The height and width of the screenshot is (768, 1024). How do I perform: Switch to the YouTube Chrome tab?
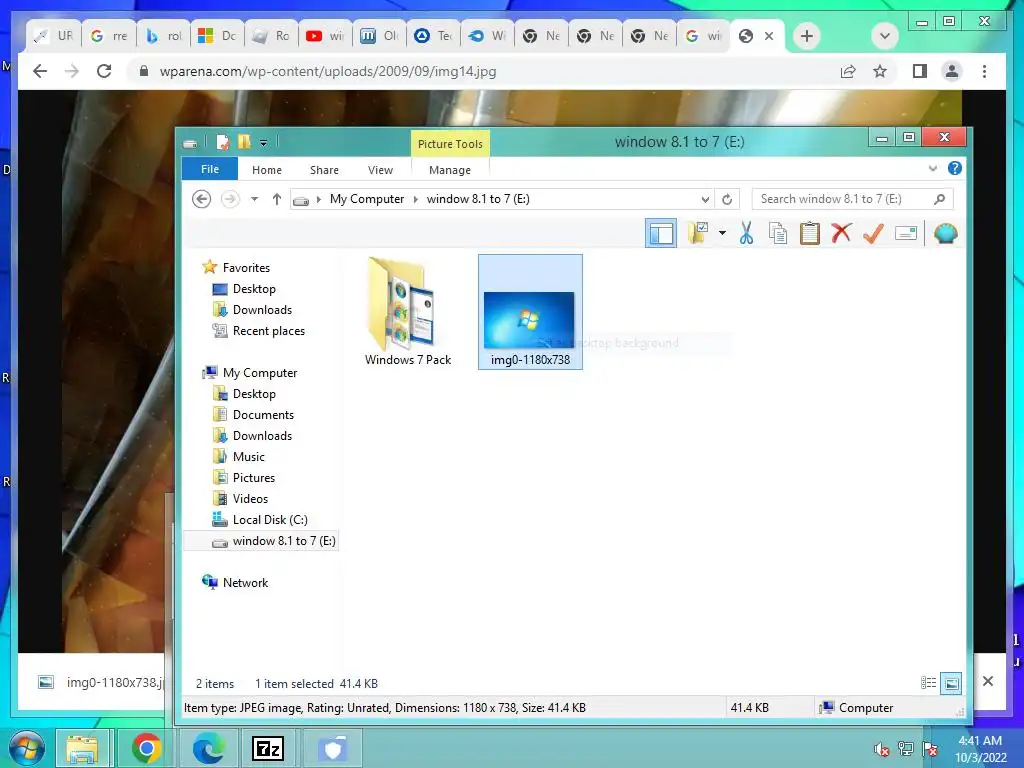325,36
